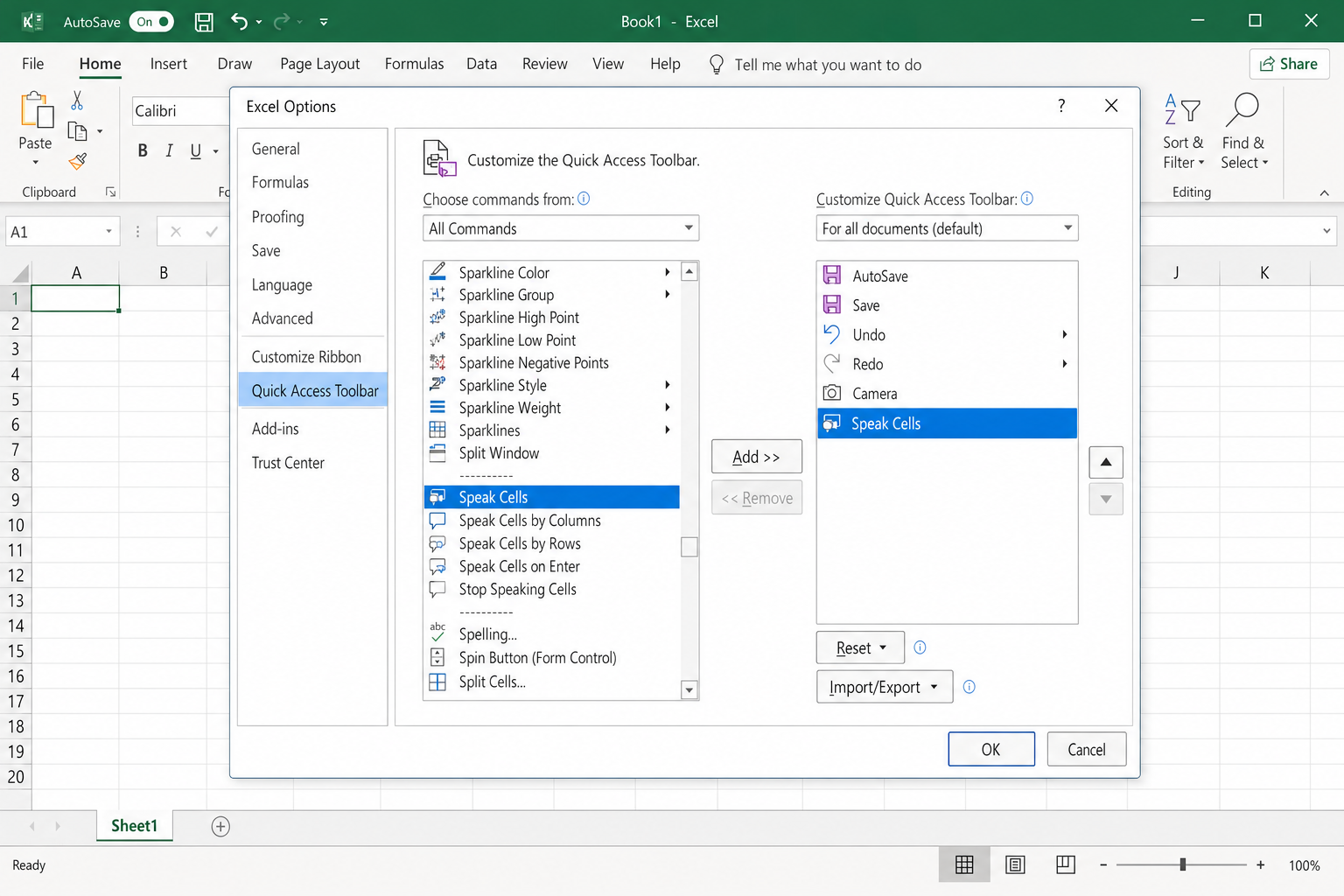
Task: Click the Save icon in the title bar
Action: click(204, 22)
